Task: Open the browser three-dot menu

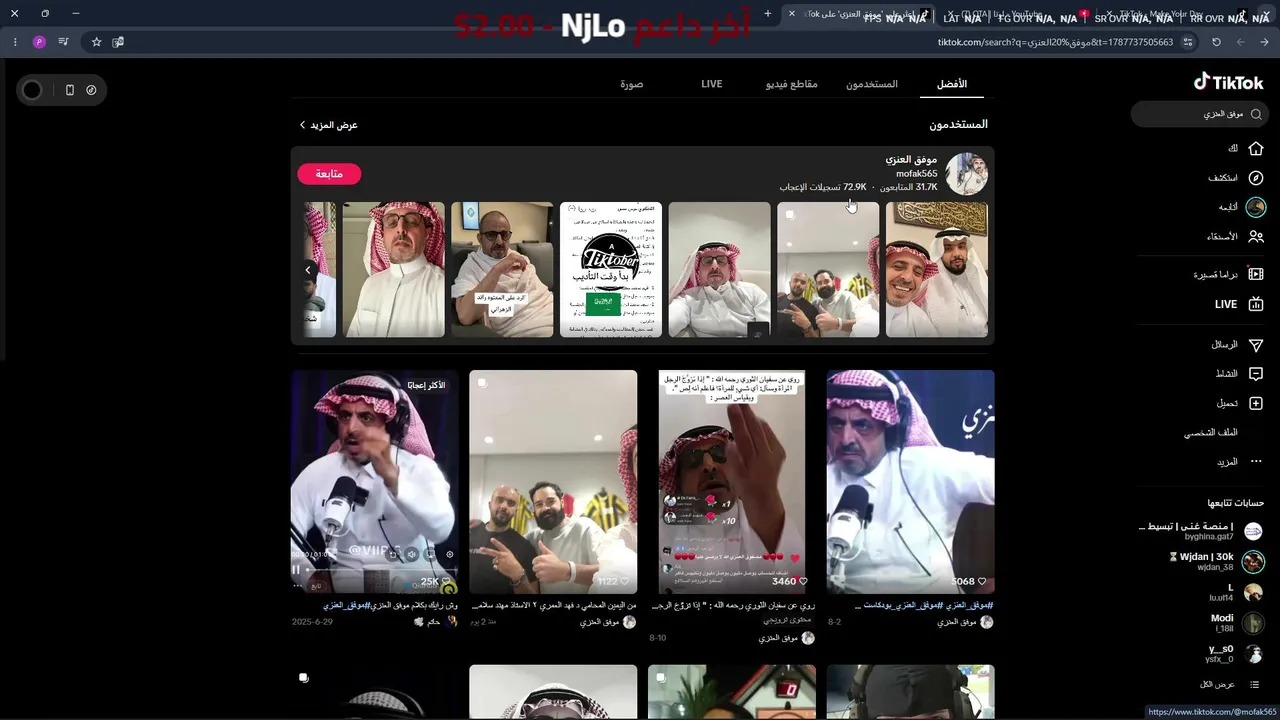Action: click(x=15, y=42)
